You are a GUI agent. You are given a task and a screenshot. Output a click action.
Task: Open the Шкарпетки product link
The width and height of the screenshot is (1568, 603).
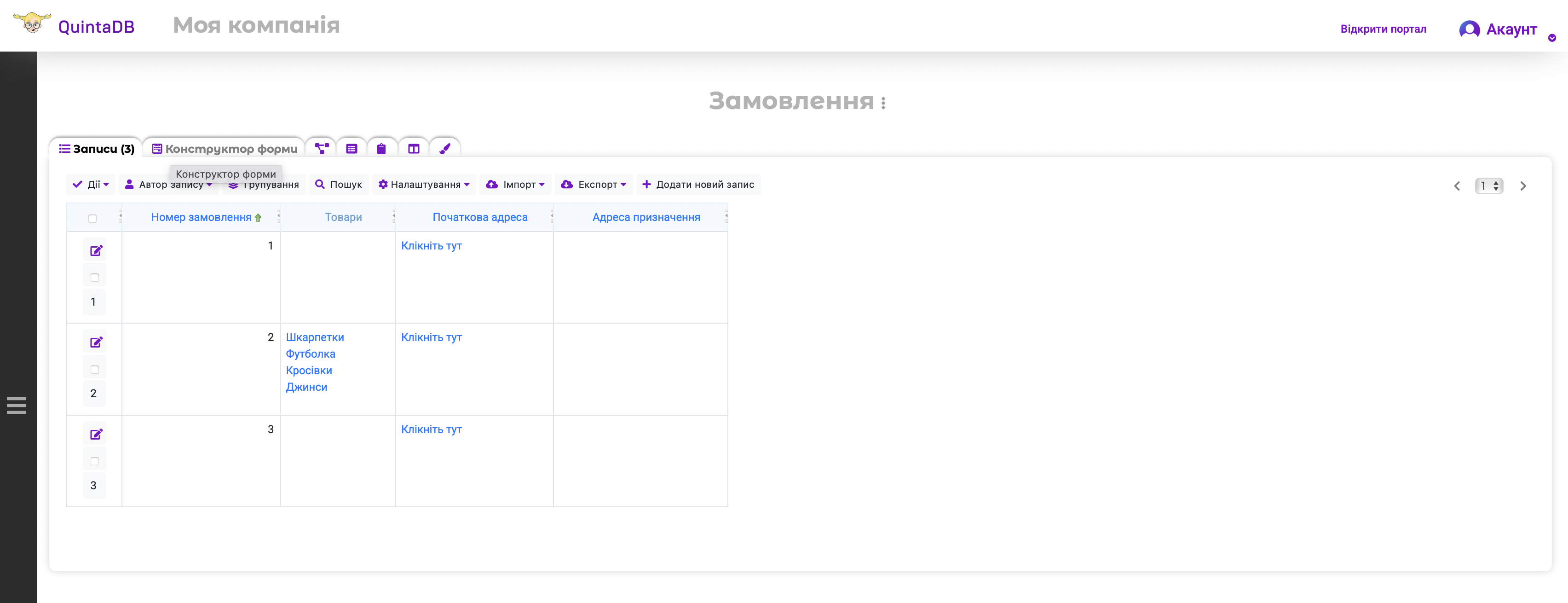pos(315,337)
